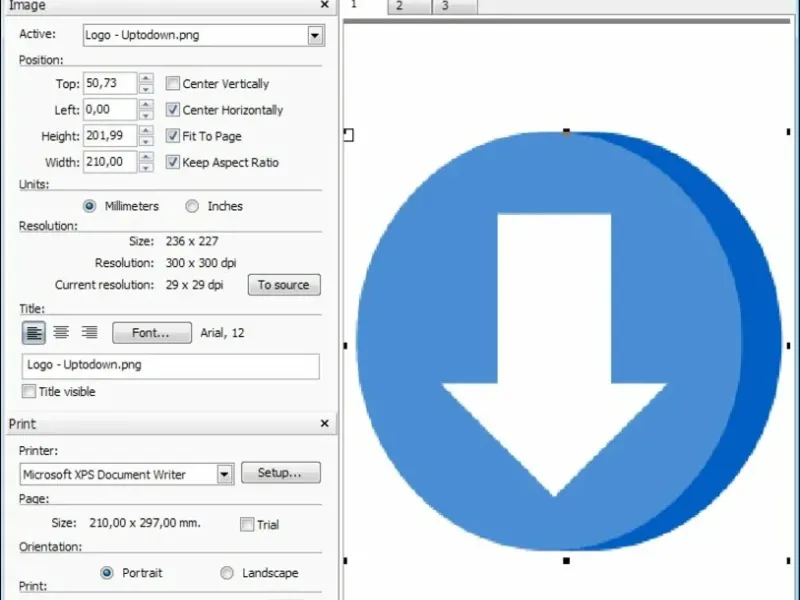Increase the Top position value
The height and width of the screenshot is (600, 800).
(146, 78)
